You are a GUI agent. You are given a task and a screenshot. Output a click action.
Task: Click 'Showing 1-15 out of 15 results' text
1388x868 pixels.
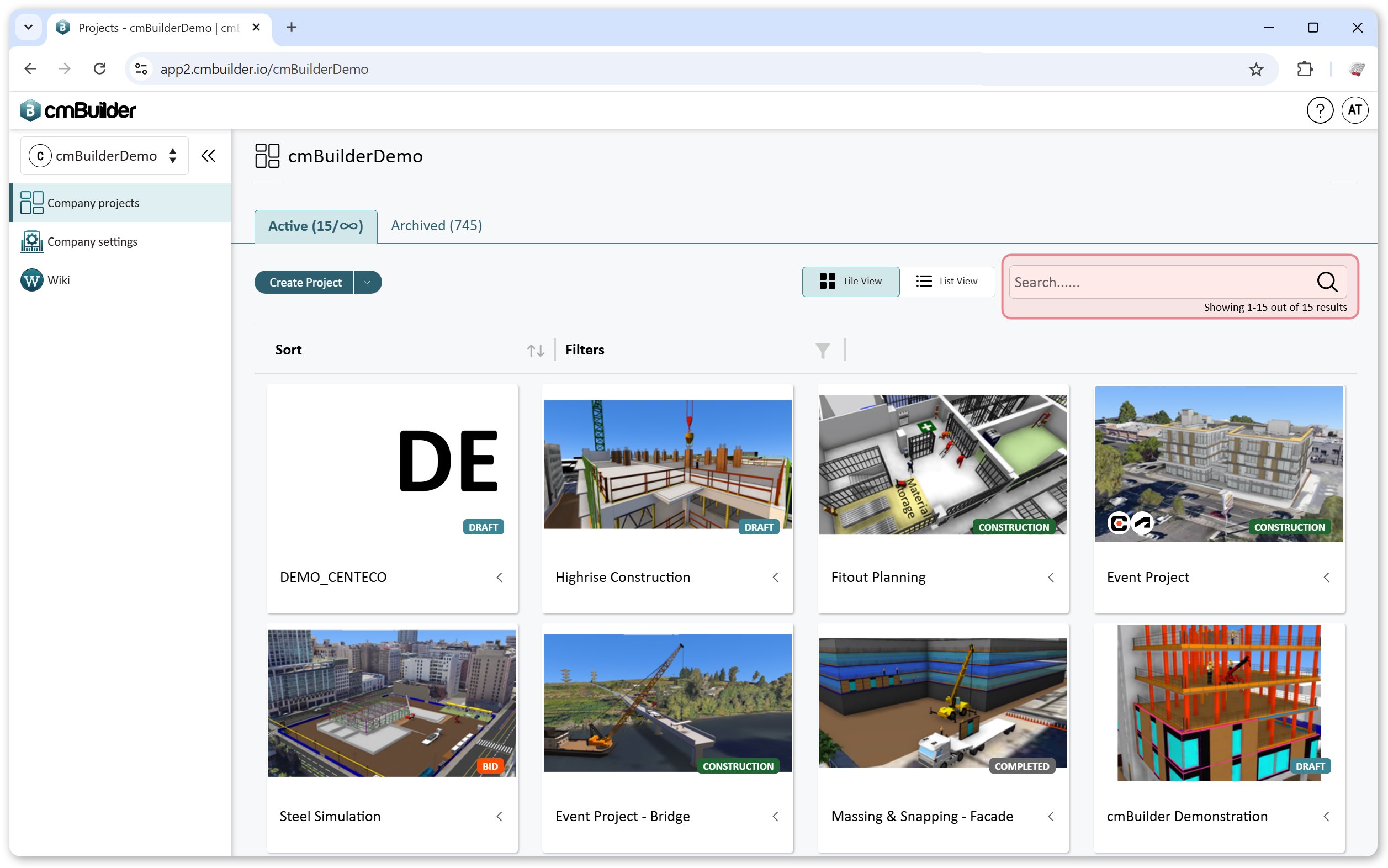(1275, 307)
